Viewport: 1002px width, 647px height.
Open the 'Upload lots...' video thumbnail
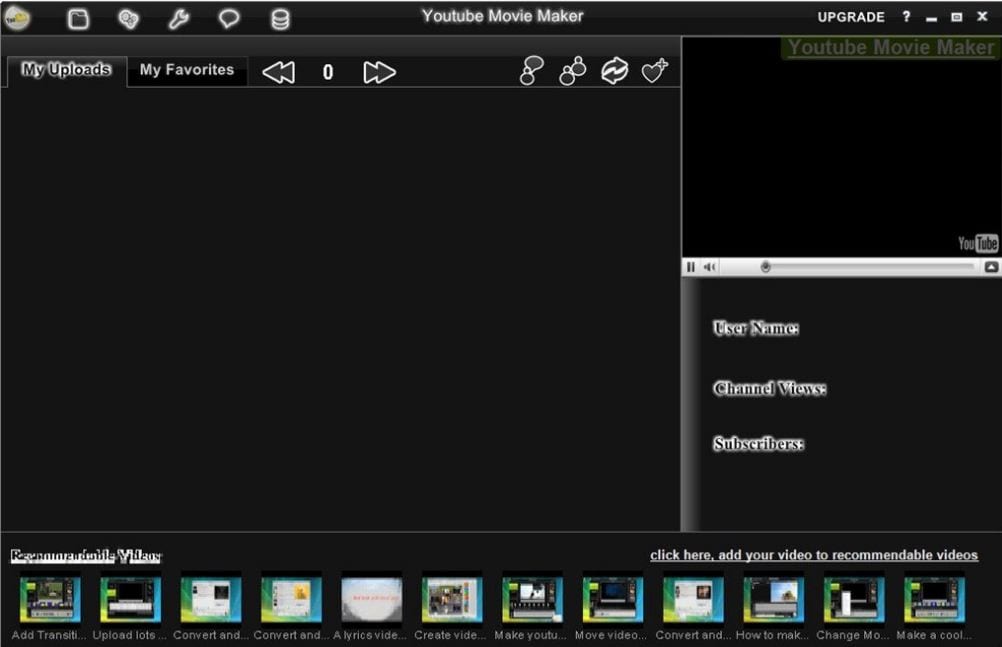click(130, 599)
